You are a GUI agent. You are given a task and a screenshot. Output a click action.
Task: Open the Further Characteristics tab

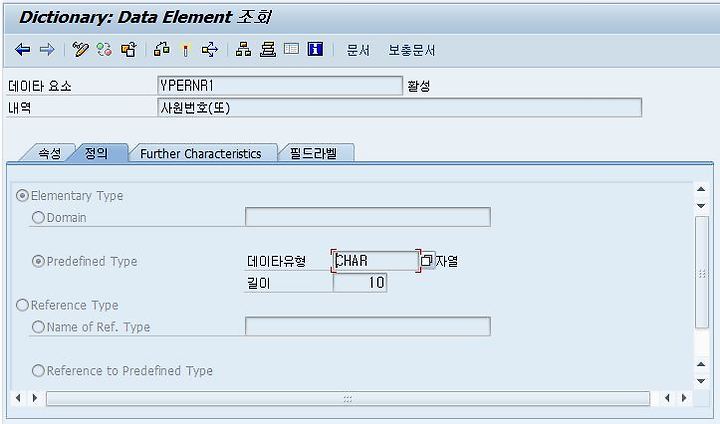coord(201,153)
